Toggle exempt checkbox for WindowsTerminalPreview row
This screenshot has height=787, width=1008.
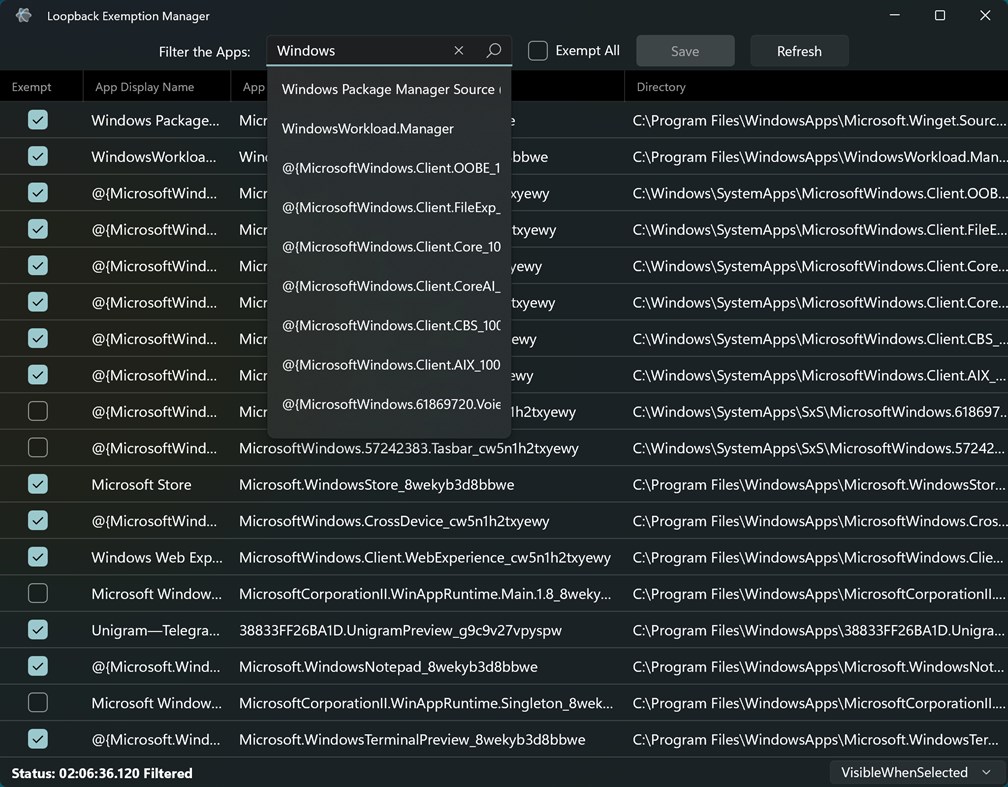tap(38, 739)
